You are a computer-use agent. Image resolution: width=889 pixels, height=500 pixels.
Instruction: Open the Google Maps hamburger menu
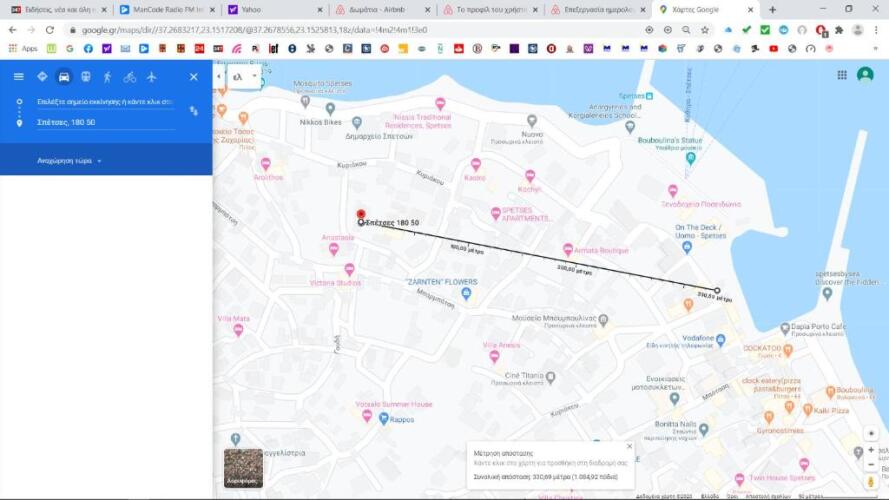click(18, 77)
